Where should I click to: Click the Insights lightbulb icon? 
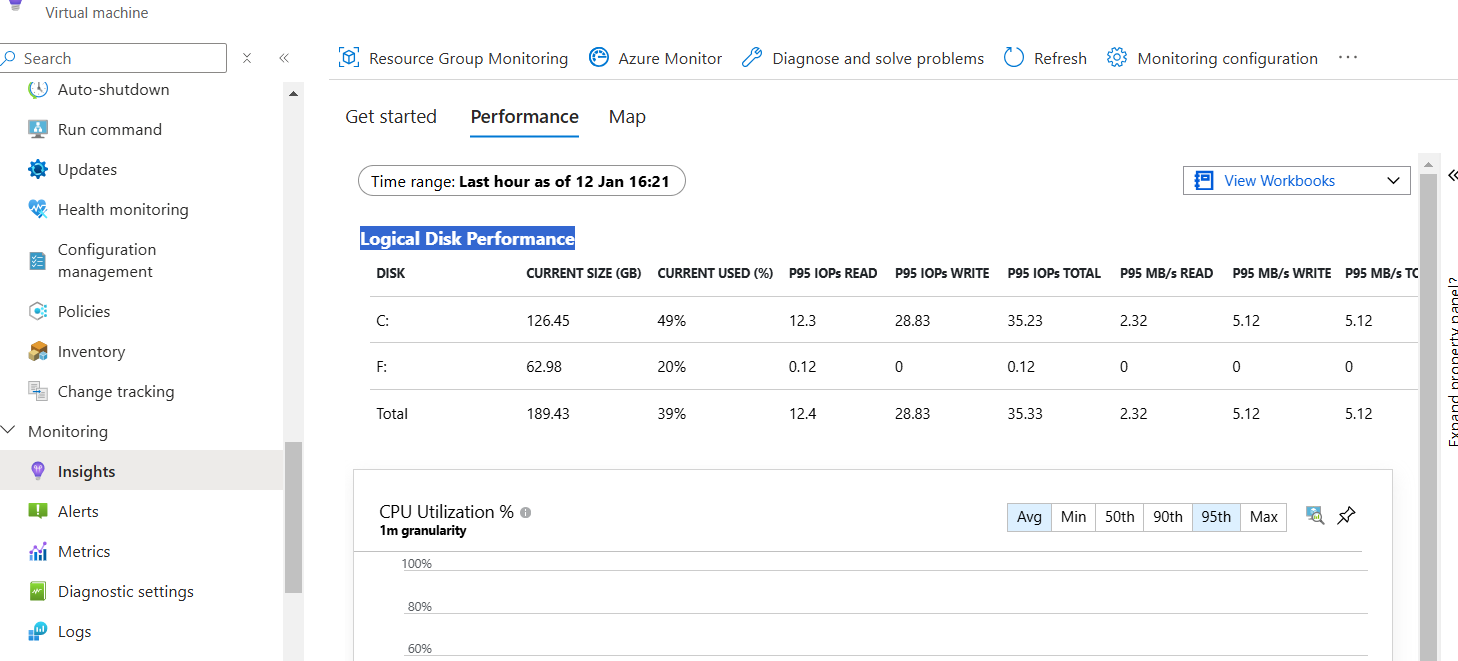coord(38,471)
